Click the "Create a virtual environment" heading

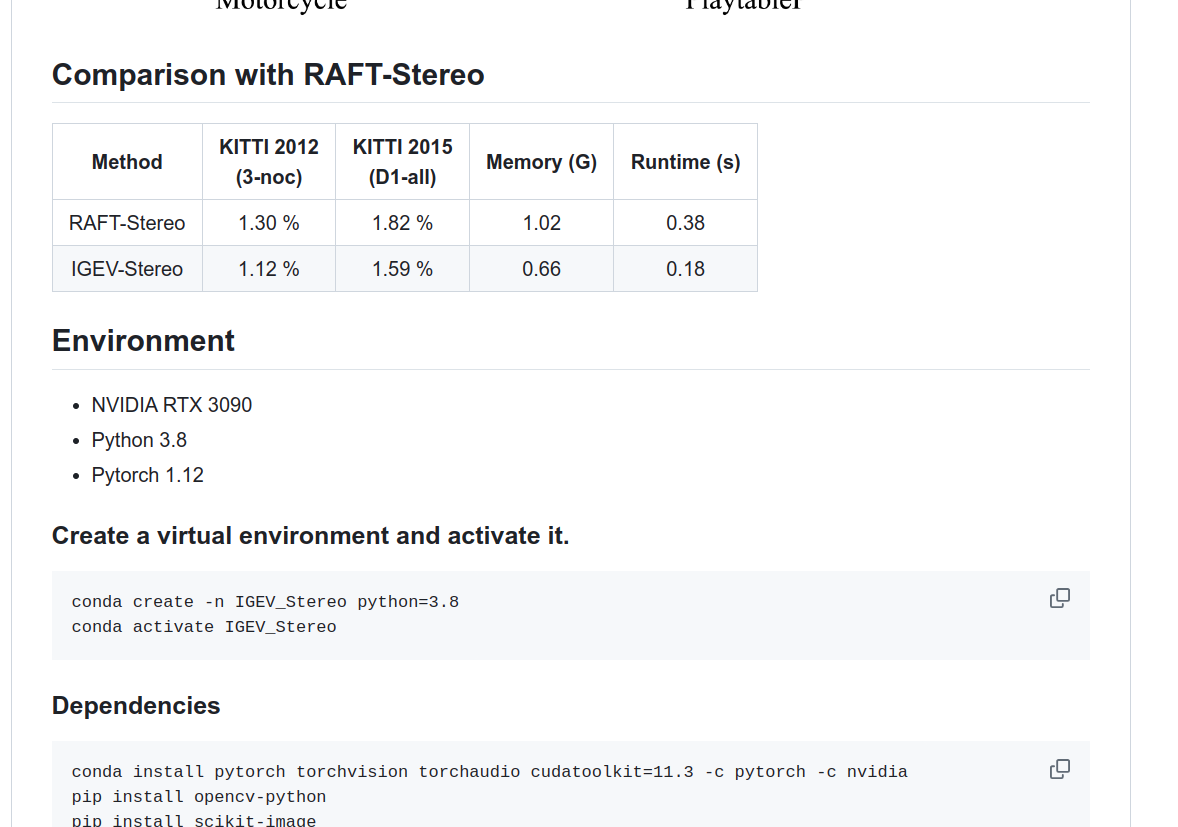(310, 536)
